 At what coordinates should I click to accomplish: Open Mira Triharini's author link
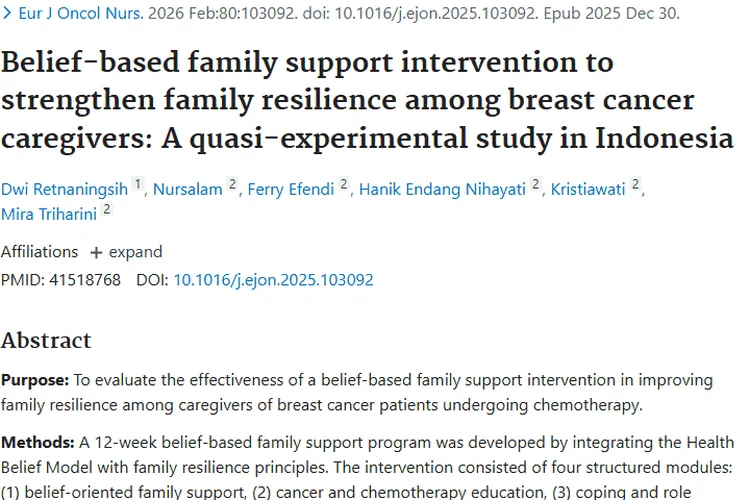tap(48, 211)
